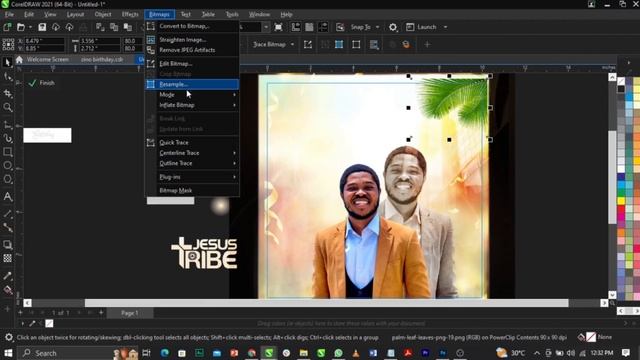Image resolution: width=640 pixels, height=360 pixels.
Task: Click the Quick customize plus icon
Action: point(427,44)
